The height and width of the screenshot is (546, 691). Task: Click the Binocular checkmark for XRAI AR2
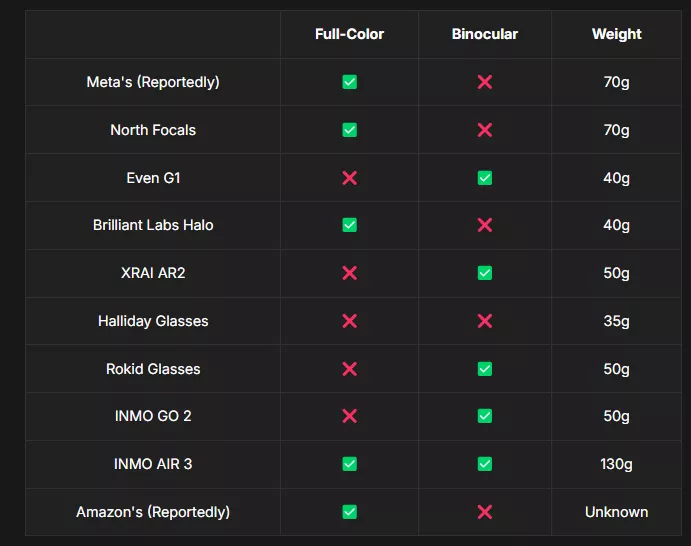click(485, 273)
